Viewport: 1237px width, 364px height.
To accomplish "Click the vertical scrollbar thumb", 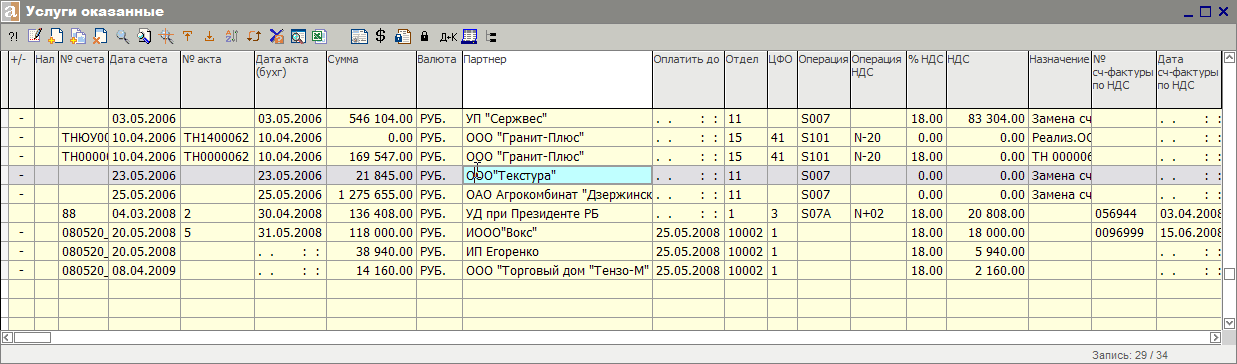I will coord(1230,275).
